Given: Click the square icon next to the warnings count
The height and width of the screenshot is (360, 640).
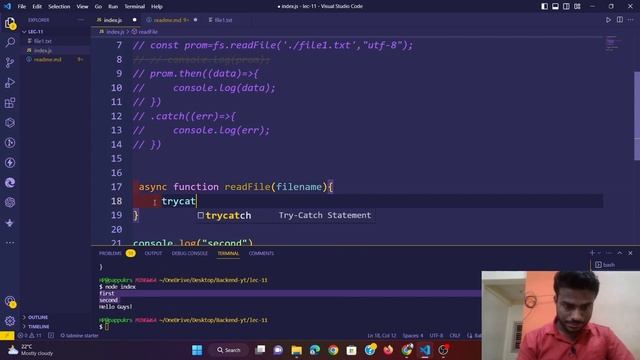Looking at the screenshot, I should (51, 336).
